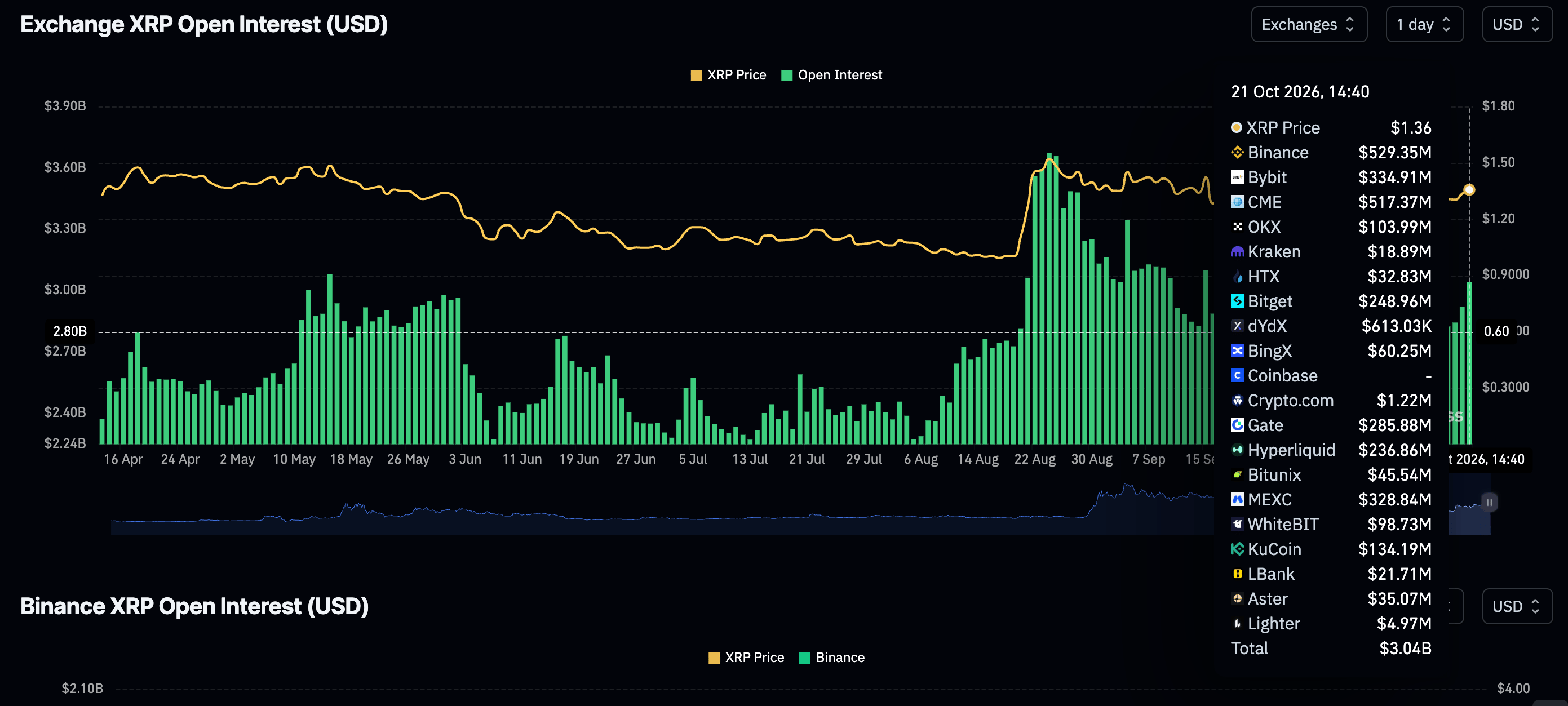This screenshot has height=706, width=1568.
Task: Open the Exchanges dropdown
Action: (x=1309, y=24)
